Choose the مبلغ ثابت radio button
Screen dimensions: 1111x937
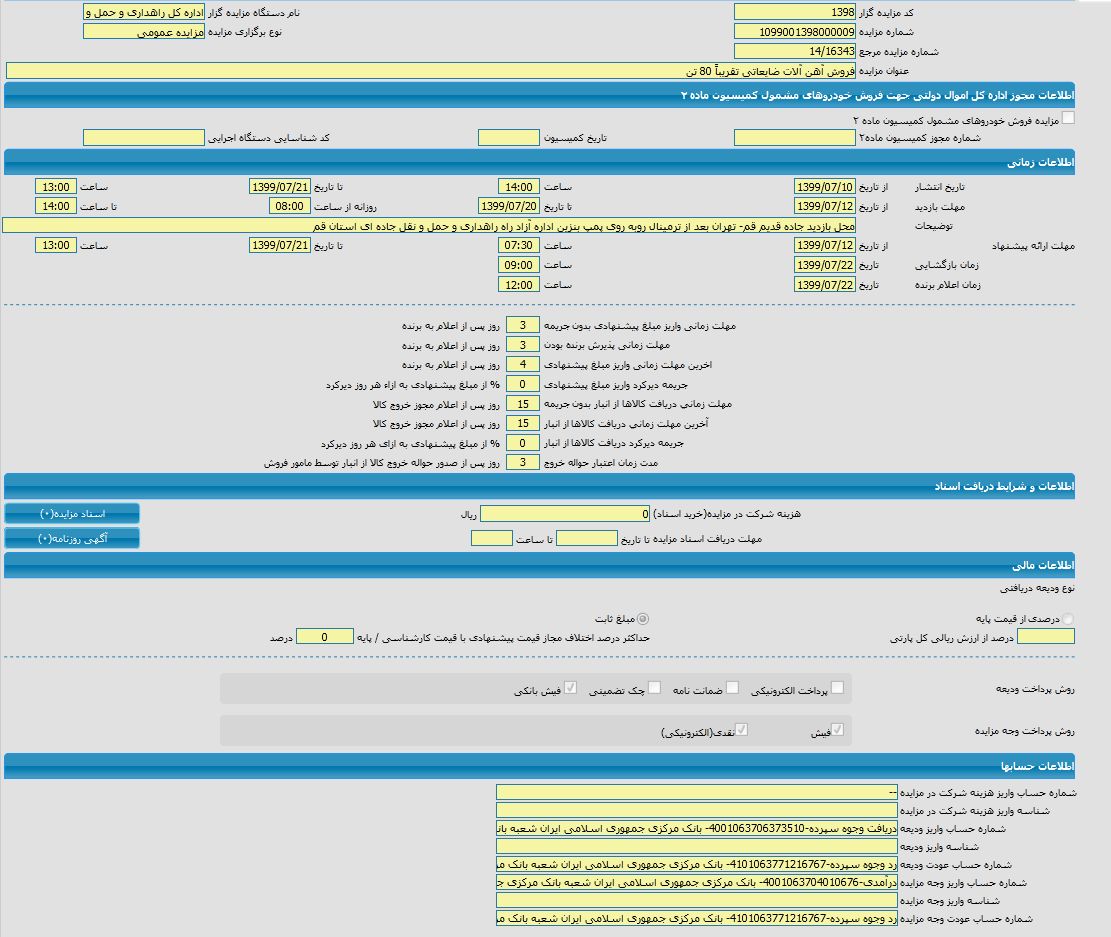(642, 619)
